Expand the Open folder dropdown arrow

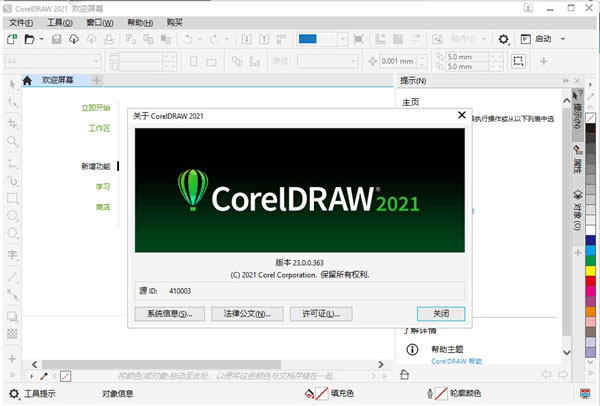pos(41,39)
